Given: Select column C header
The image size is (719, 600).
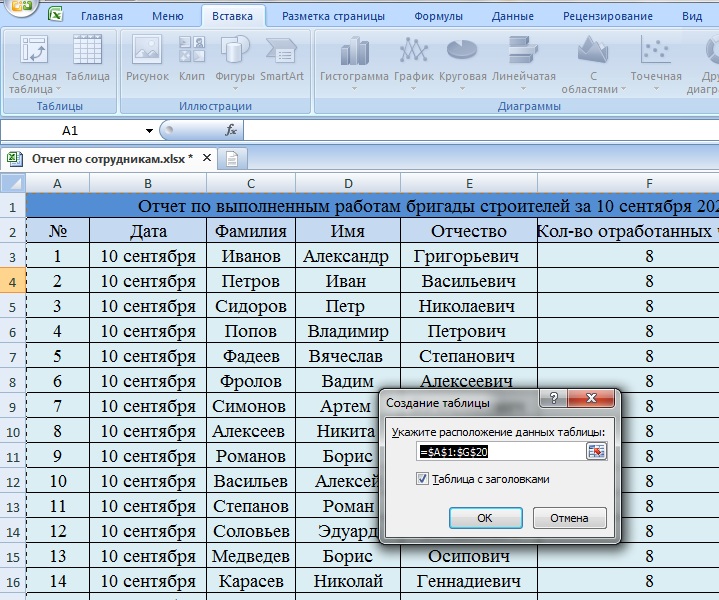Looking at the screenshot, I should [x=250, y=183].
